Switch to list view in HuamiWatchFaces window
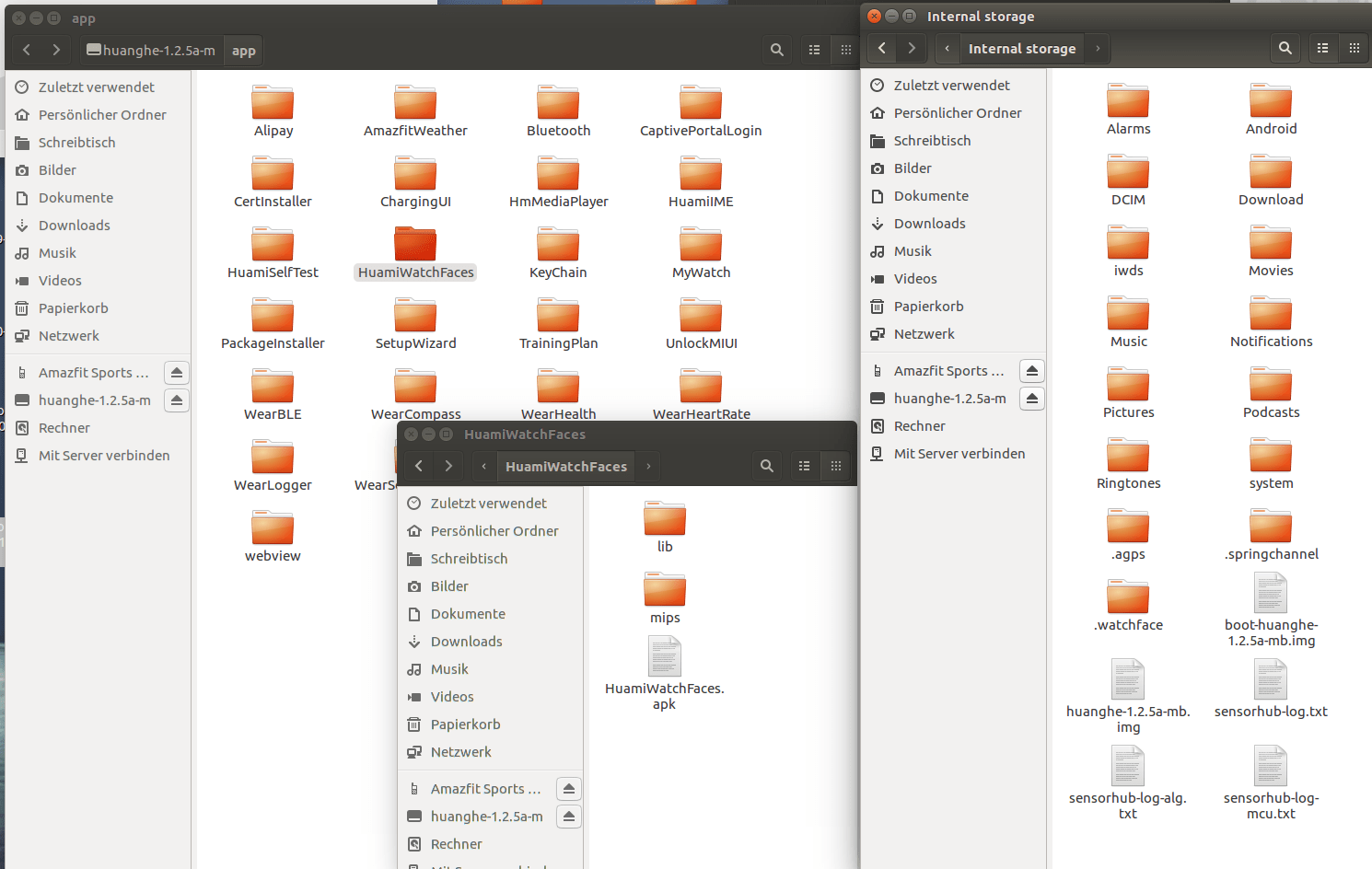The image size is (1372, 869). [x=804, y=466]
